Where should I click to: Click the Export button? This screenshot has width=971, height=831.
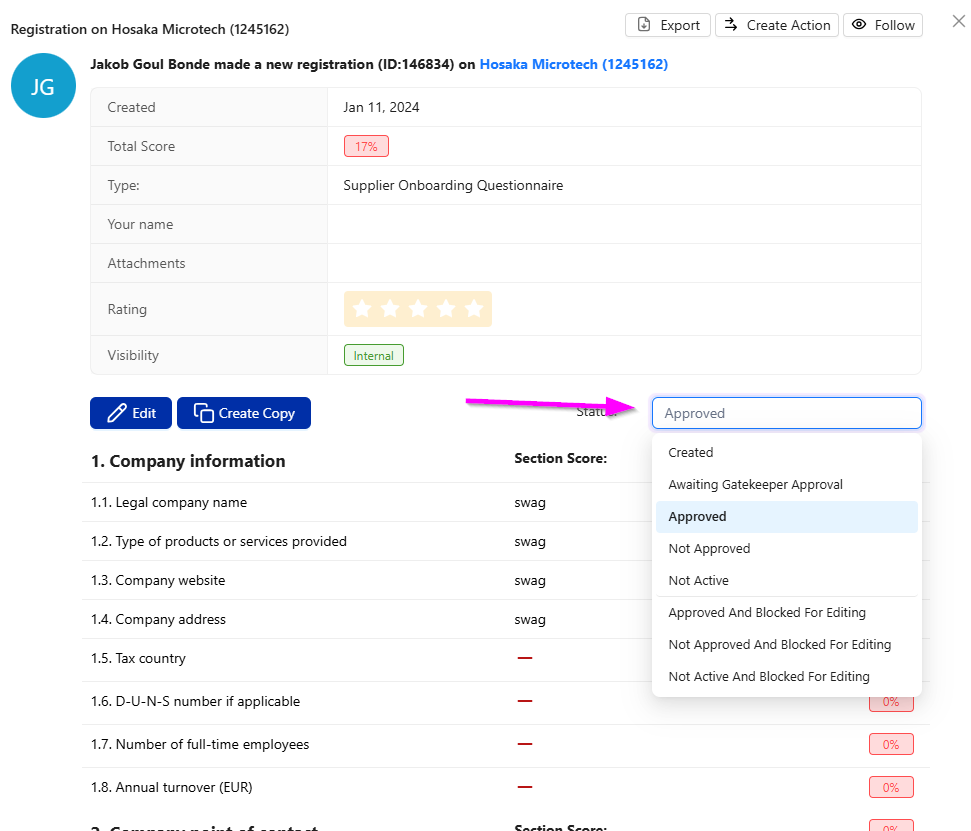point(668,25)
